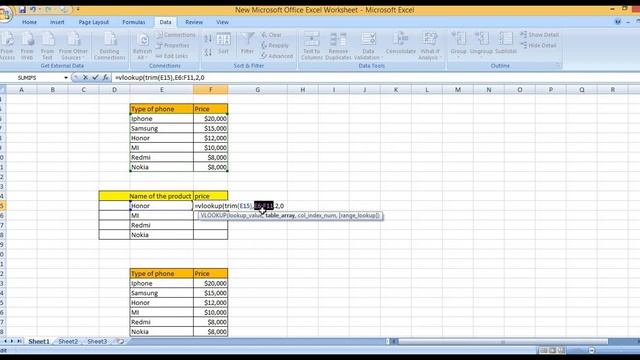Click Consolidate tool

point(400,43)
